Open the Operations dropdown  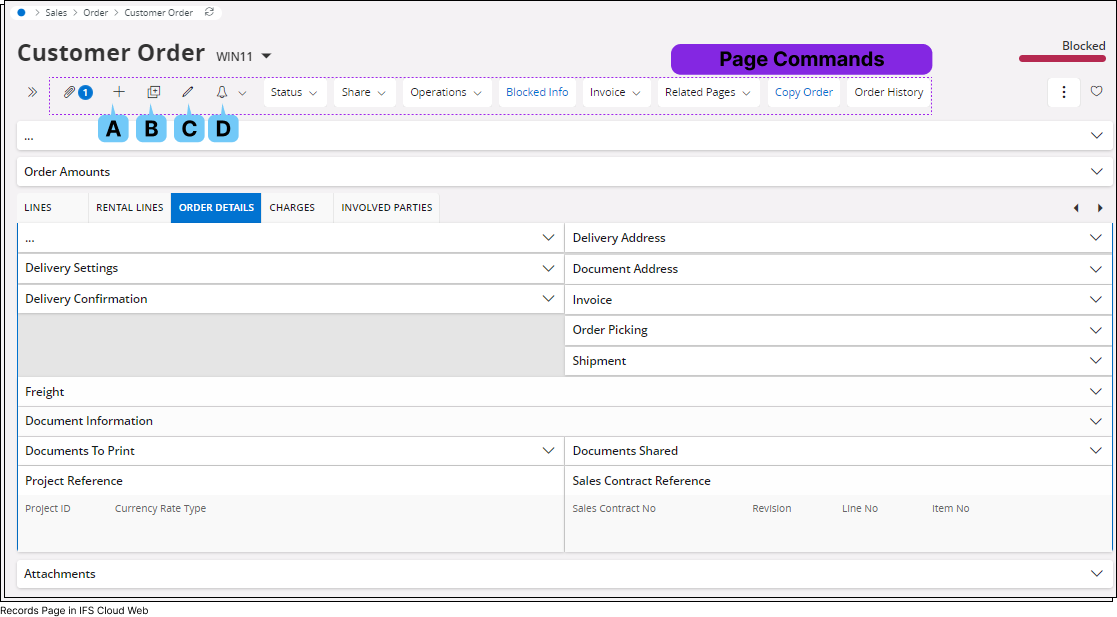(446, 92)
